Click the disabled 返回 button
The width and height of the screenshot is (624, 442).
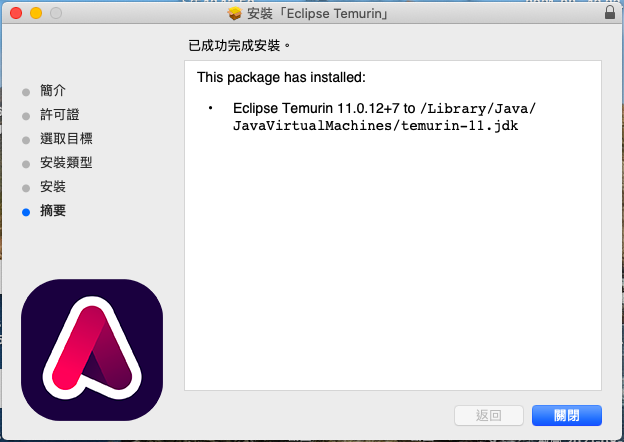coord(489,415)
